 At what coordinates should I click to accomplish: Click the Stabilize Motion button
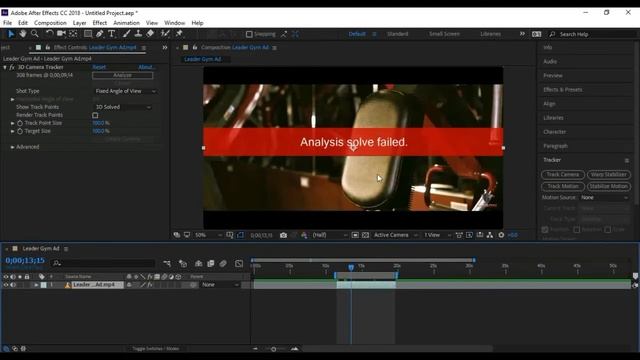(609, 187)
